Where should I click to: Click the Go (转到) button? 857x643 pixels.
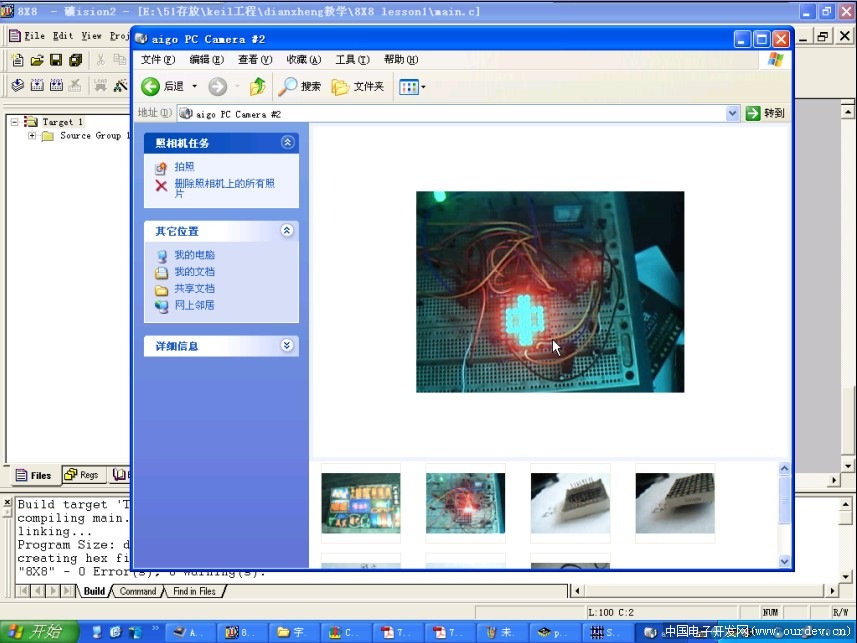[x=765, y=113]
